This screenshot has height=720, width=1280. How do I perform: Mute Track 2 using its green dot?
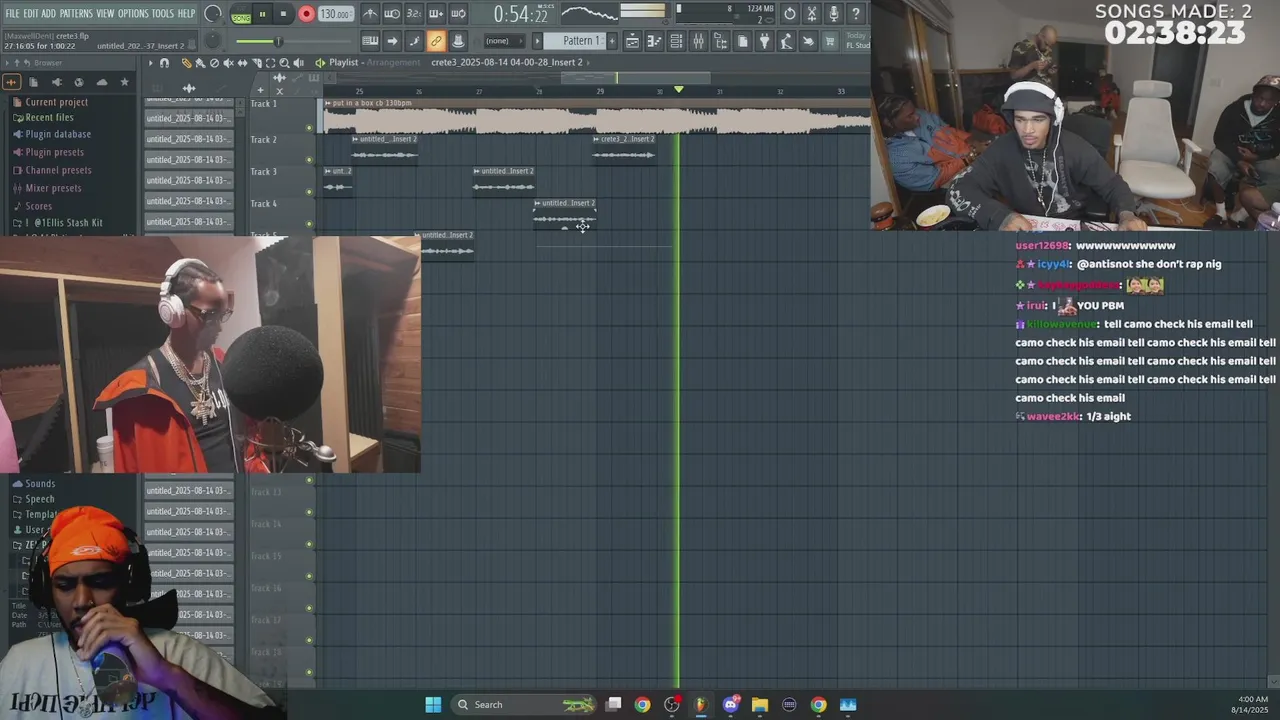pos(309,160)
